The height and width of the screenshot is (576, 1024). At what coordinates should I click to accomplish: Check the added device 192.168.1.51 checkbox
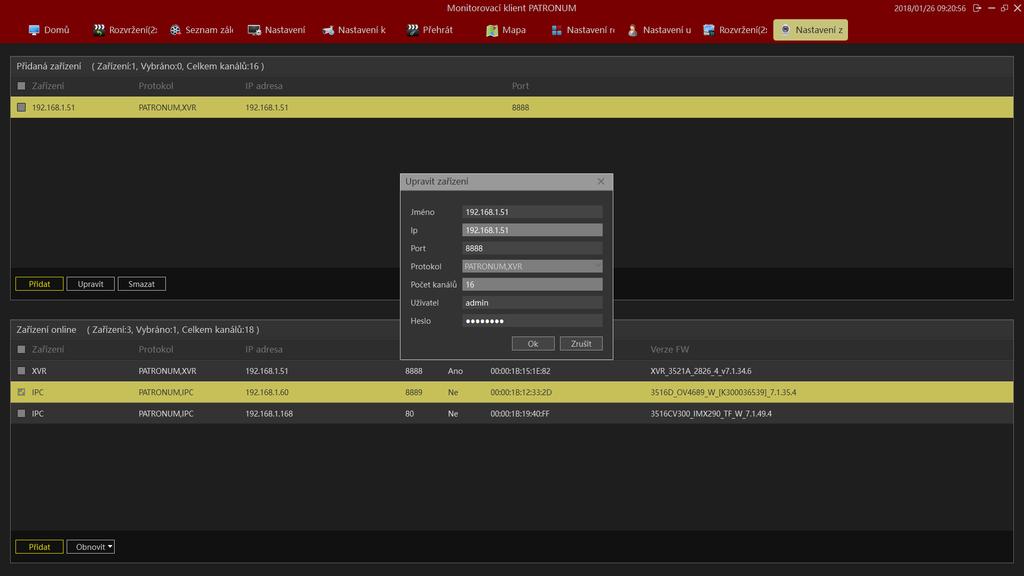[22, 107]
